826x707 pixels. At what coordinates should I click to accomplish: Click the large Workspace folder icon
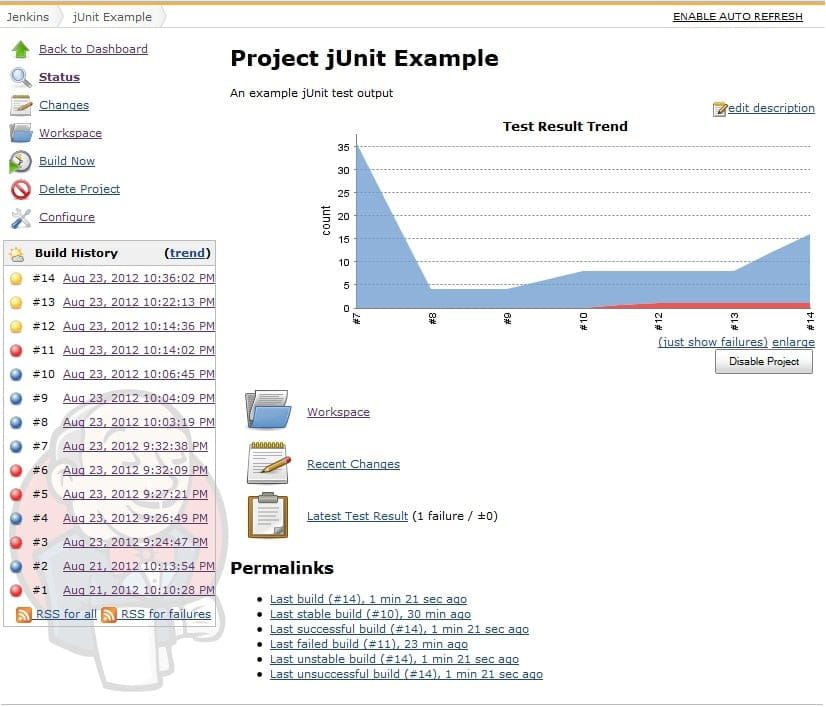click(267, 411)
